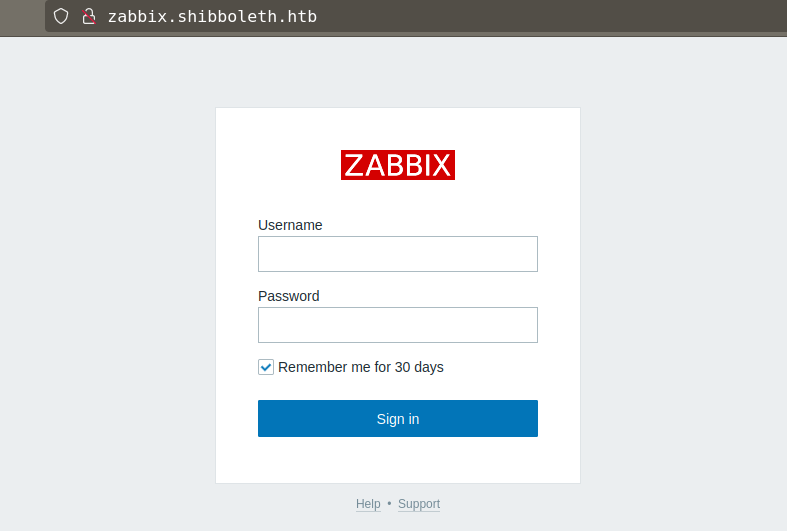Click the ZABBIX logo

pyautogui.click(x=398, y=165)
